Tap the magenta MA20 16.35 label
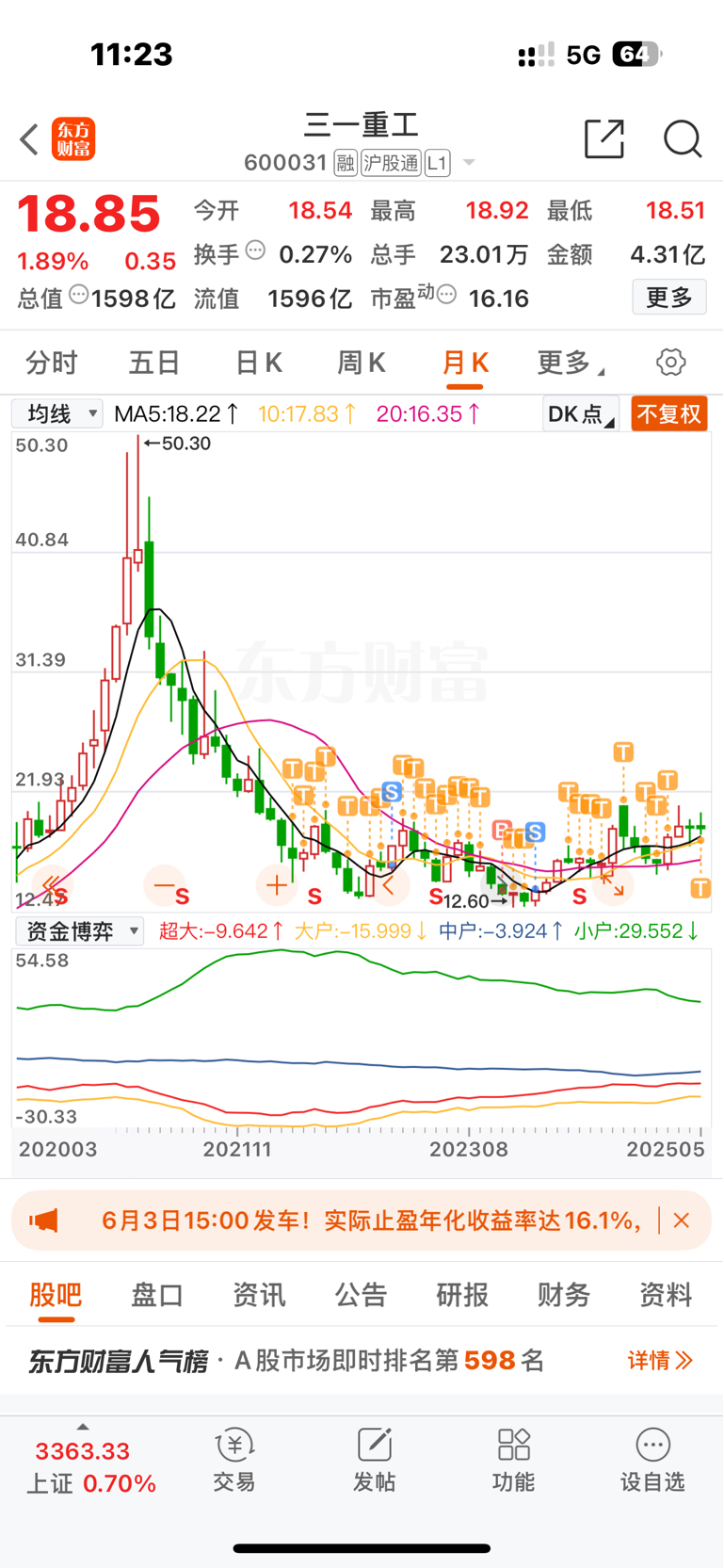This screenshot has height=1568, width=724. click(428, 413)
